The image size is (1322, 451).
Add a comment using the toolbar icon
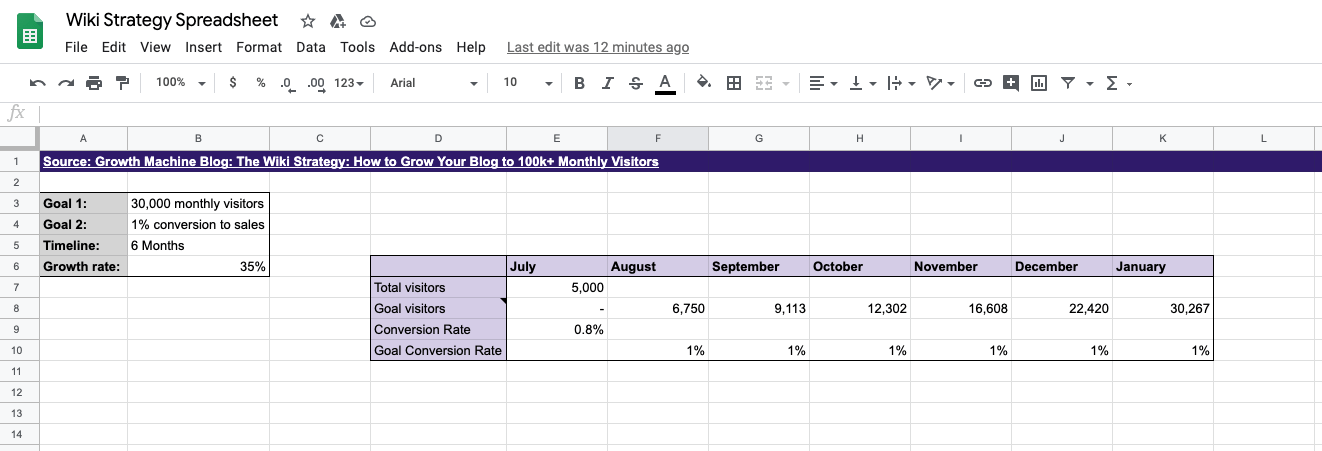click(1011, 83)
